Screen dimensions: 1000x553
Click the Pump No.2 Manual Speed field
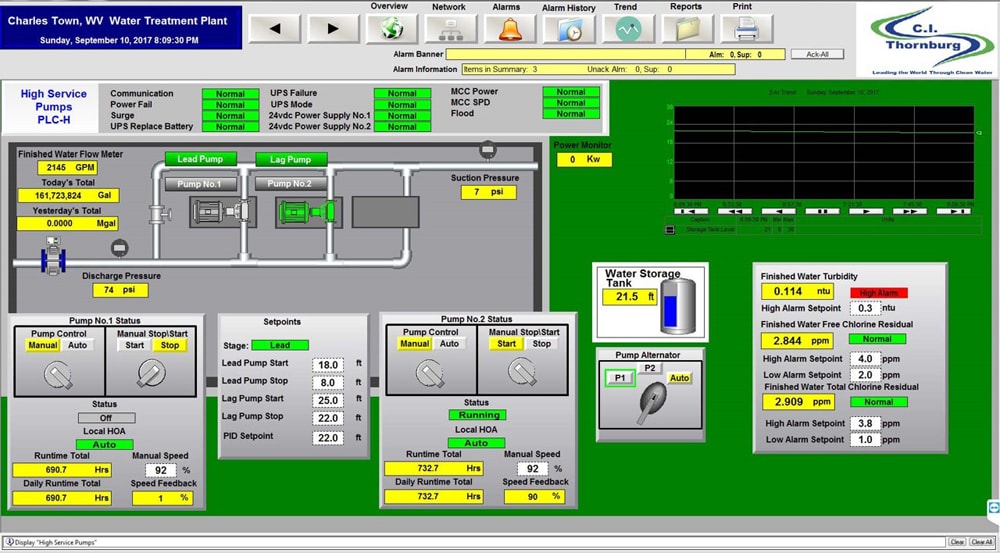click(532, 468)
